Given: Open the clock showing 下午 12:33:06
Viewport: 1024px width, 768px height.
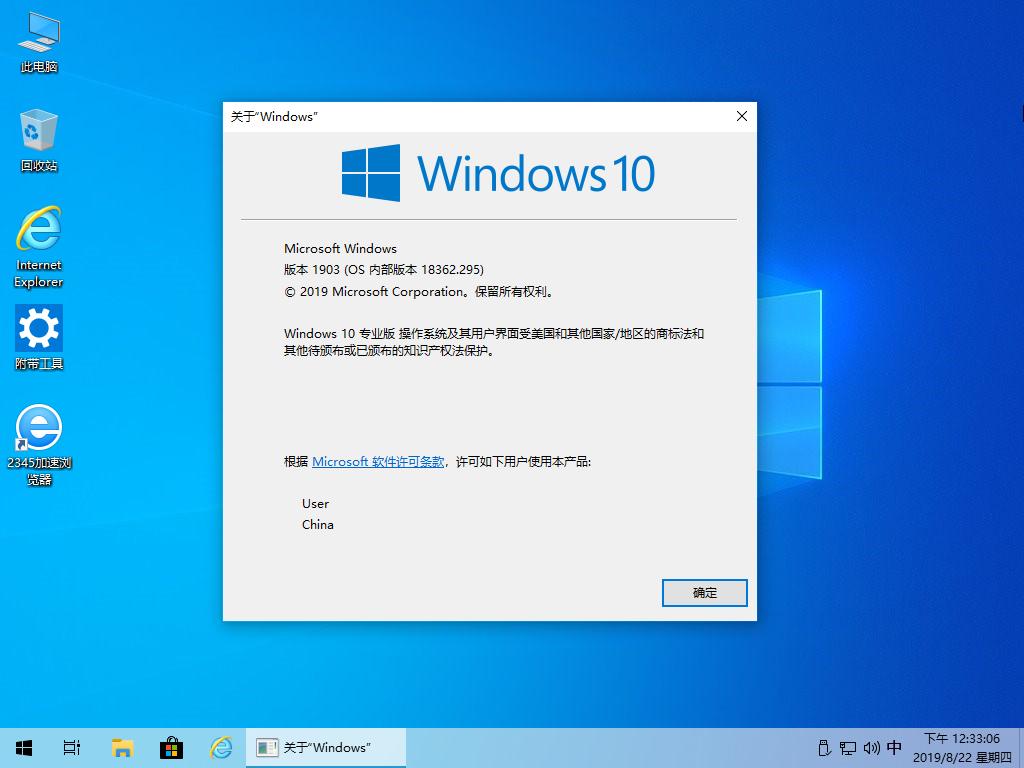Looking at the screenshot, I should click(x=962, y=748).
